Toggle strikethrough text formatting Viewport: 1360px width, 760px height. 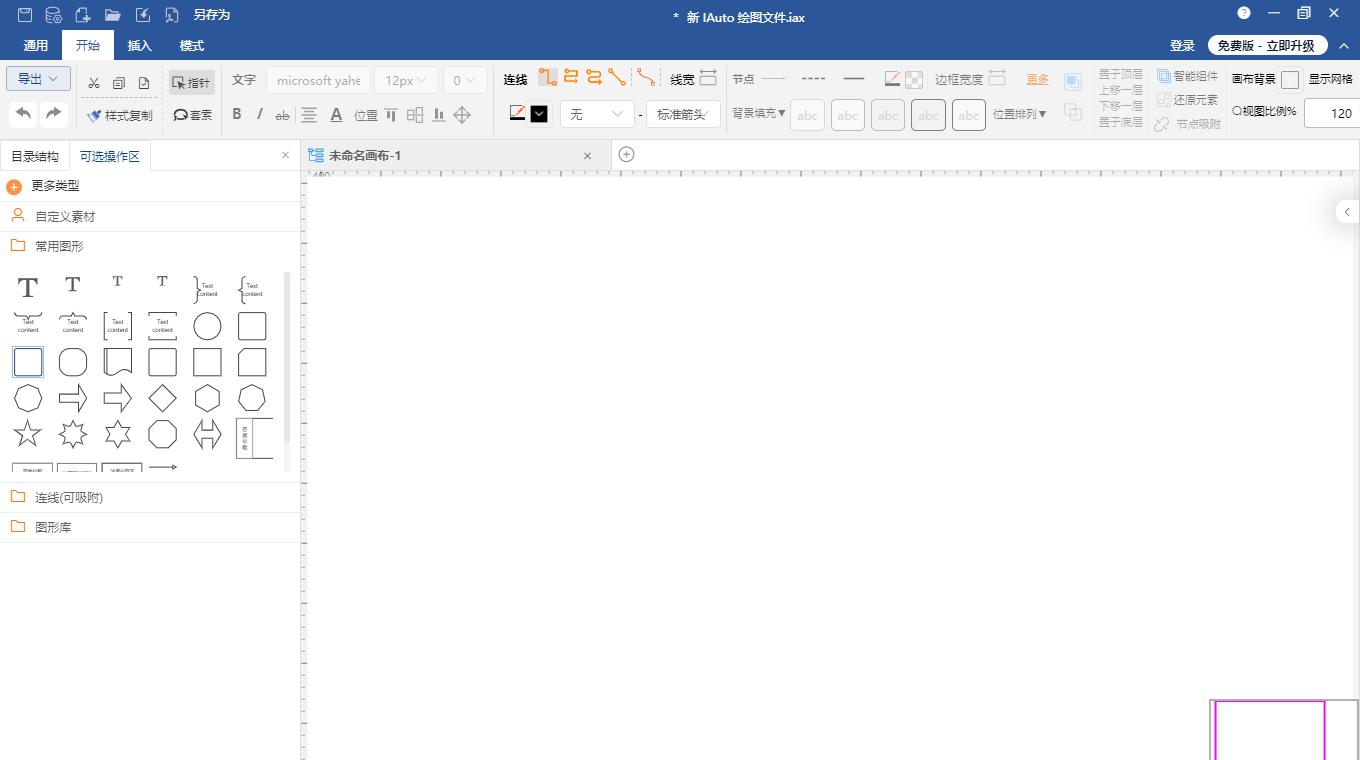pyautogui.click(x=282, y=115)
